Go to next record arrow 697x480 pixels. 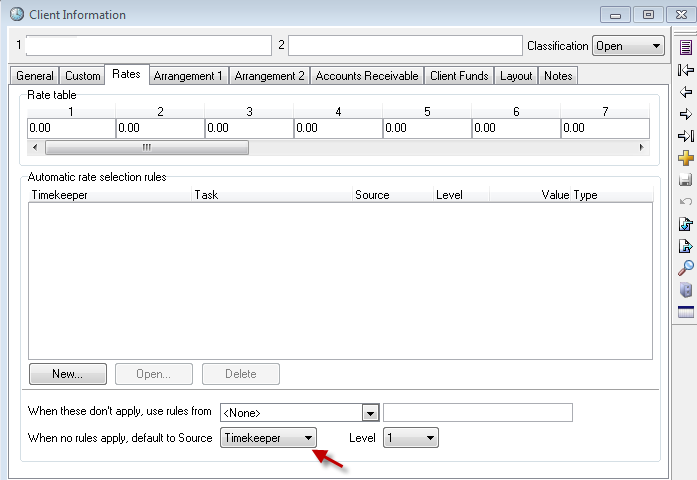(686, 114)
